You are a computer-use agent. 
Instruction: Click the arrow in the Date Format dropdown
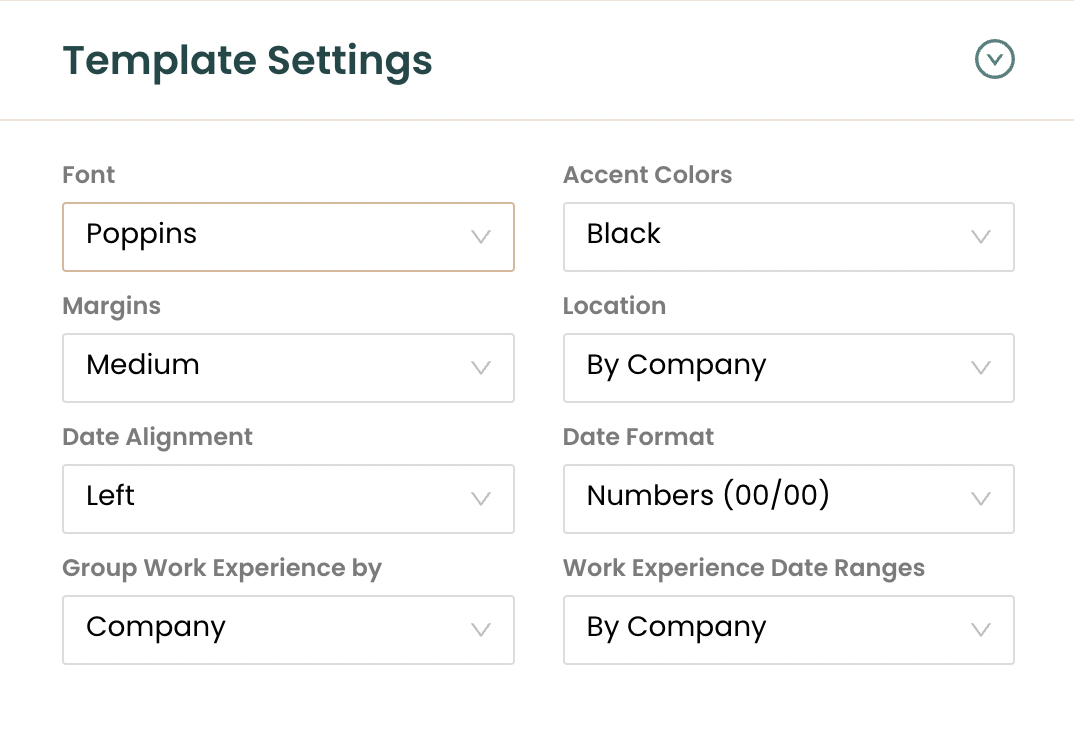(981, 499)
